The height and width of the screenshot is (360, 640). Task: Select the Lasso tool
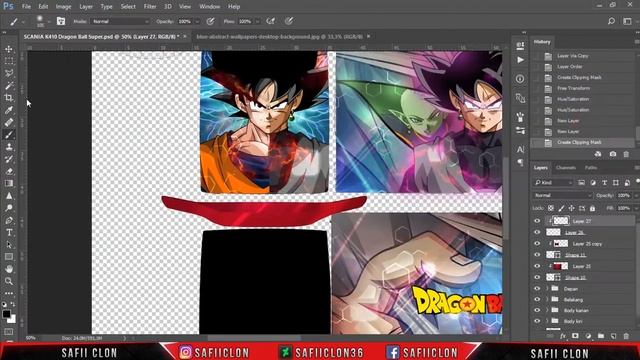pos(9,73)
